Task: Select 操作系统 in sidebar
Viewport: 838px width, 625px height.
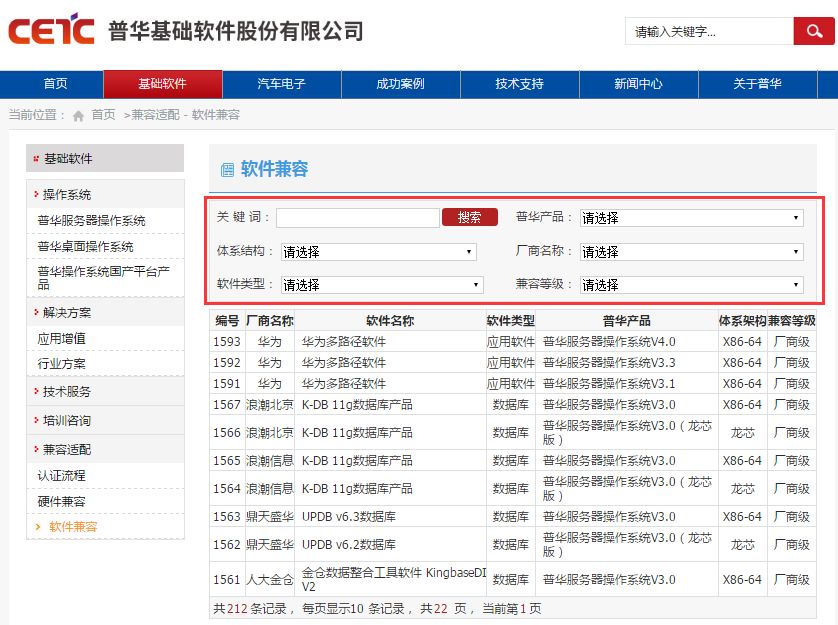Action: point(67,195)
